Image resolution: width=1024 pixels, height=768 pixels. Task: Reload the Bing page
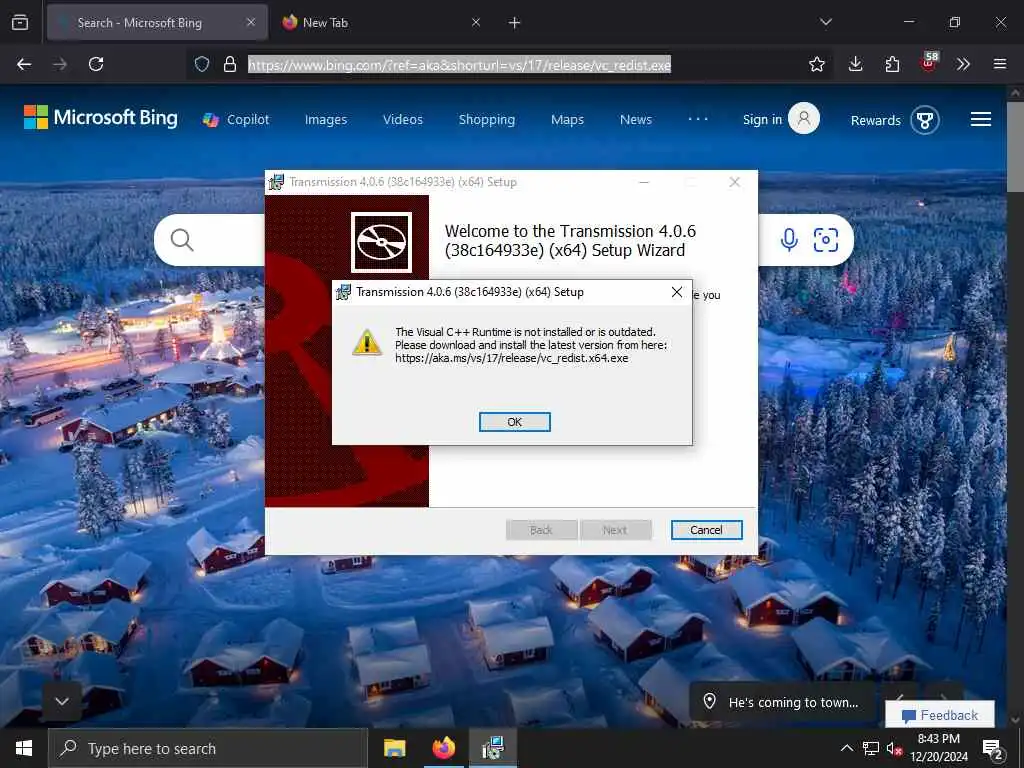(x=96, y=64)
